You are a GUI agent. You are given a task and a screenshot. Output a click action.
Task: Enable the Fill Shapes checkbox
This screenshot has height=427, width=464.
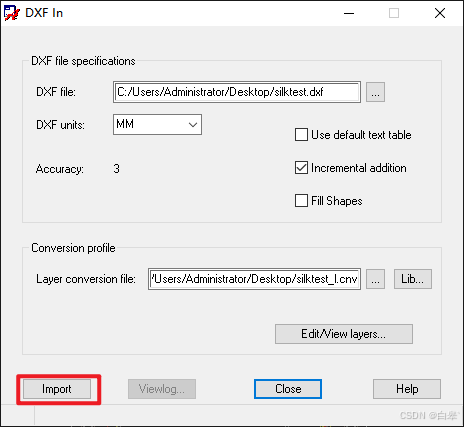(301, 201)
